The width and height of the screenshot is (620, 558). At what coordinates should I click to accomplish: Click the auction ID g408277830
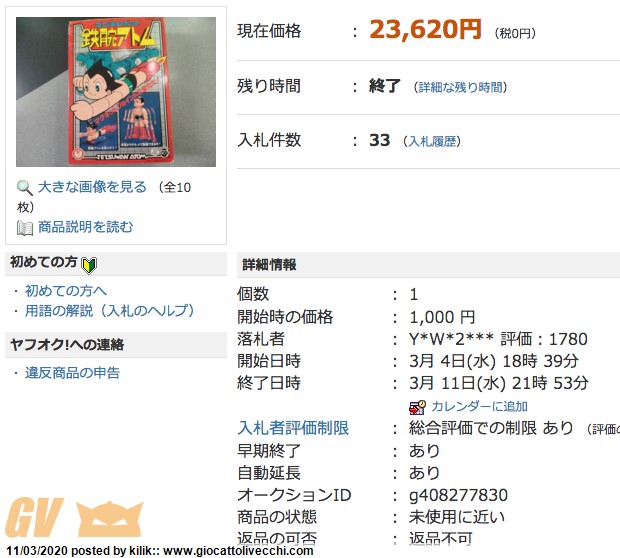[x=458, y=495]
